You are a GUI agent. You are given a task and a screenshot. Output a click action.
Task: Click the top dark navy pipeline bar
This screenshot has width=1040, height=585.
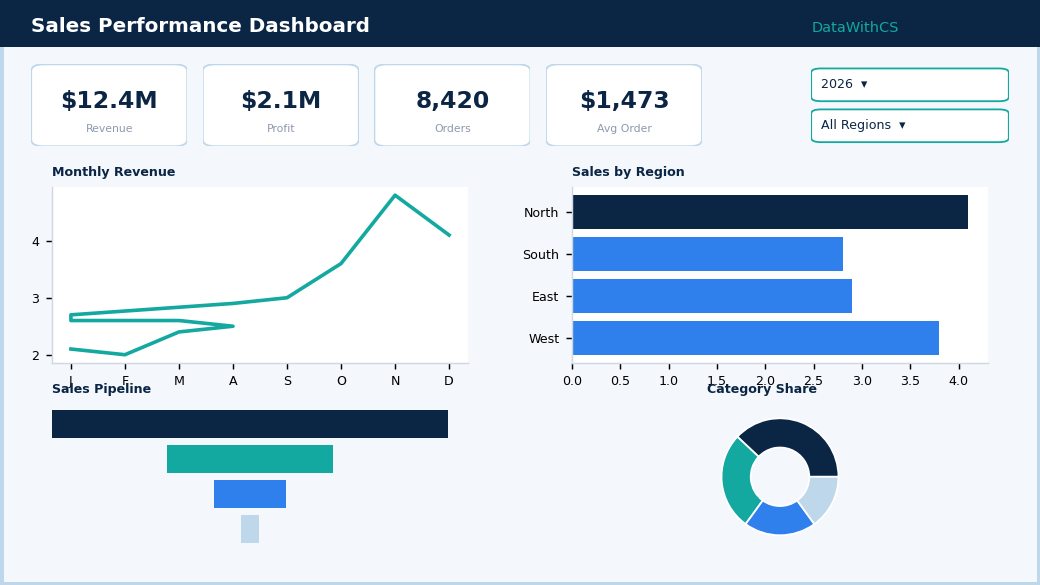250,424
